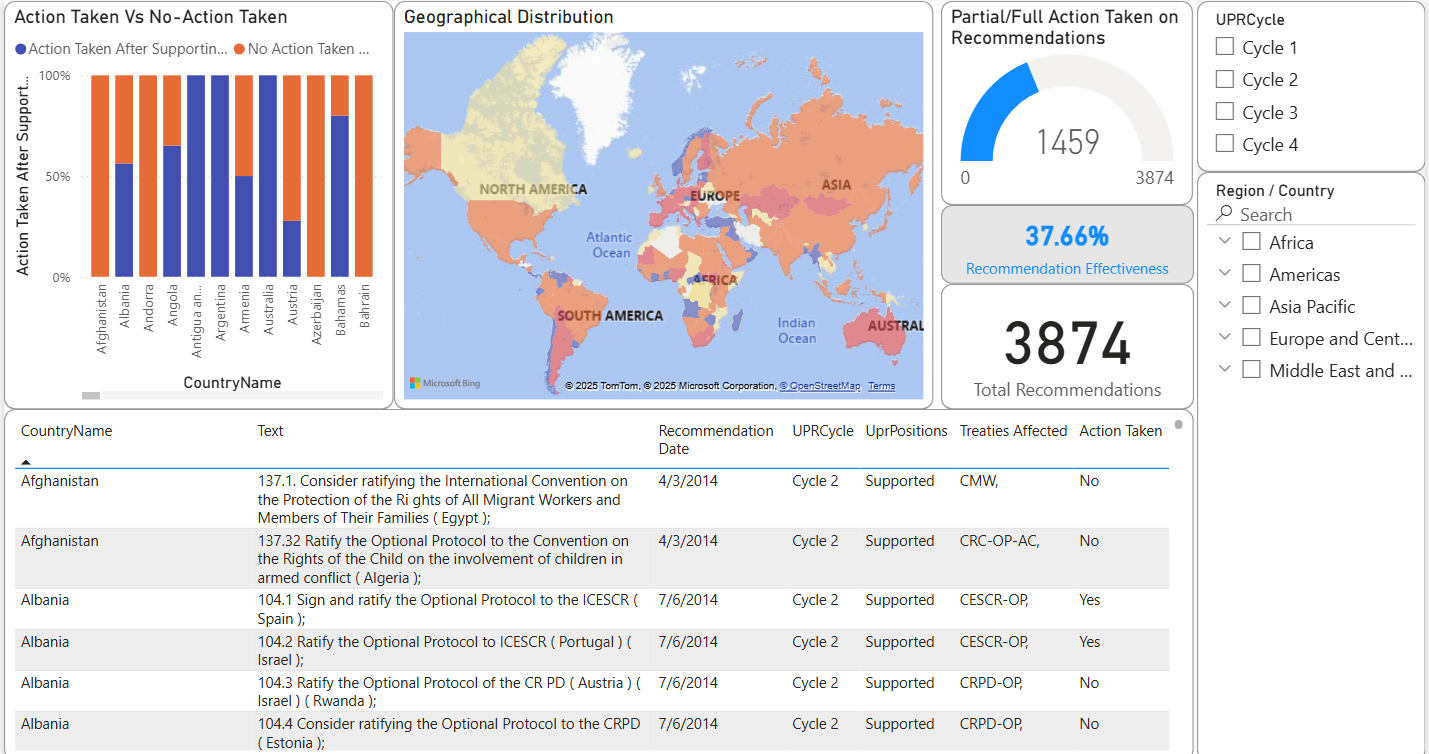Click blue legend dot for Action Taken
The height and width of the screenshot is (754, 1429).
coord(21,49)
